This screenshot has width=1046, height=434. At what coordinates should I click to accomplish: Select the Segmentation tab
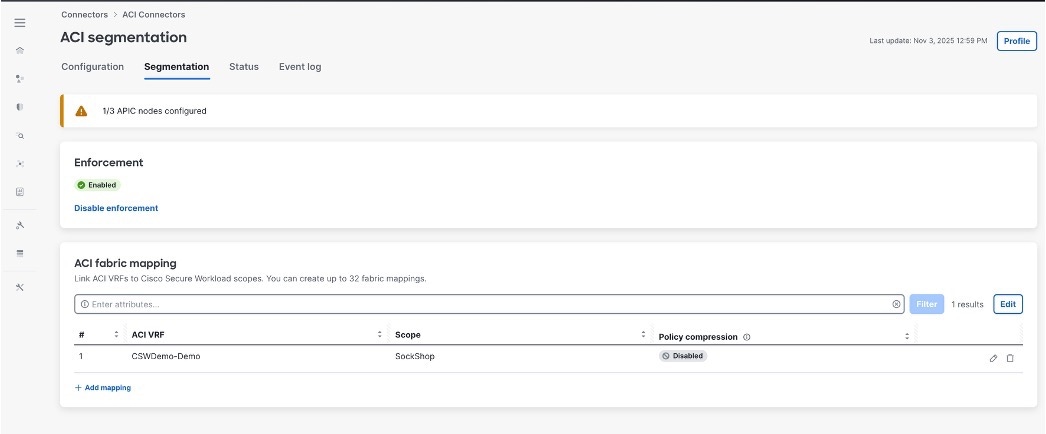point(177,67)
